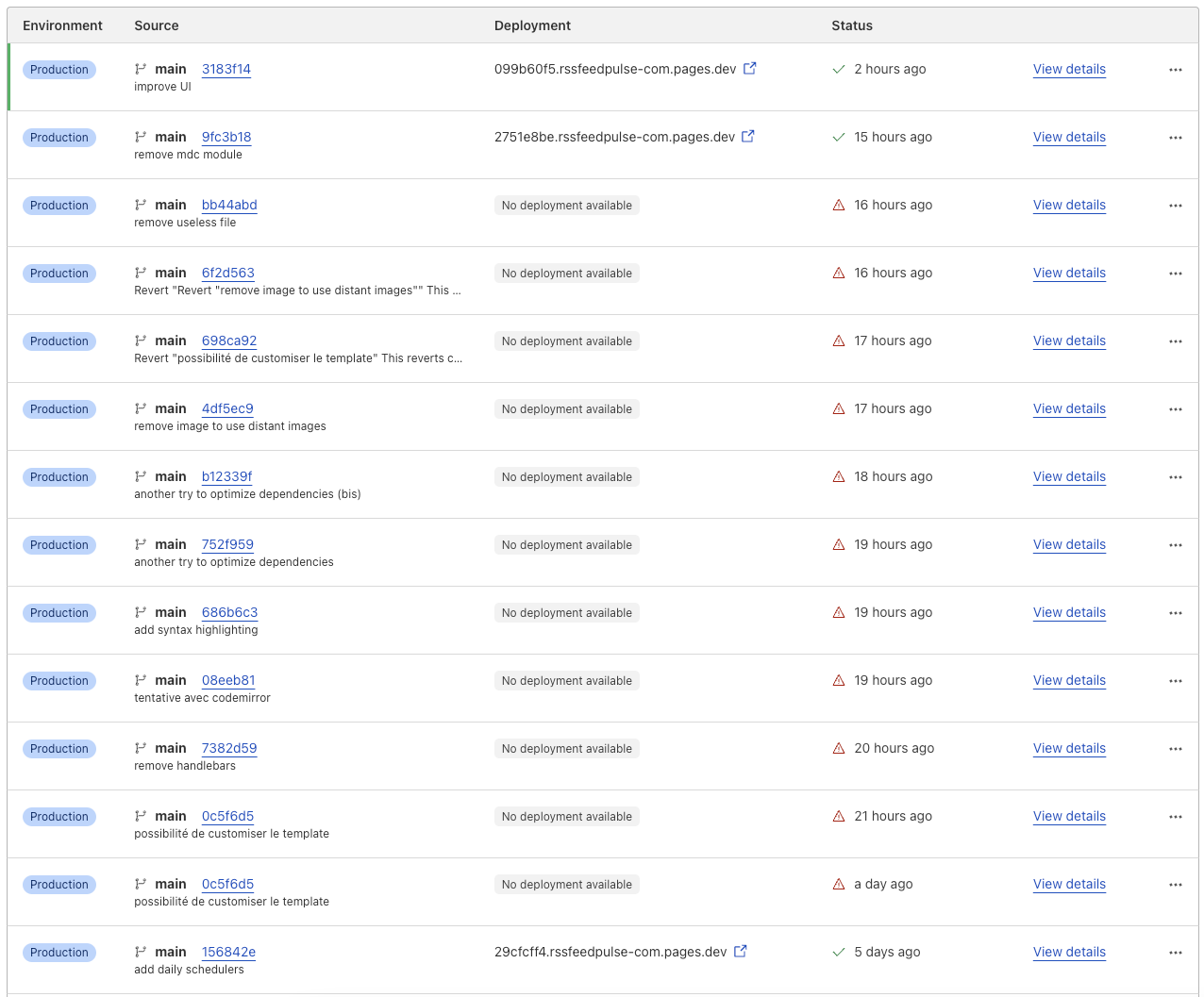Open three-dot menu for 3183f14 deployment
Image resolution: width=1204 pixels, height=997 pixels.
click(1175, 70)
